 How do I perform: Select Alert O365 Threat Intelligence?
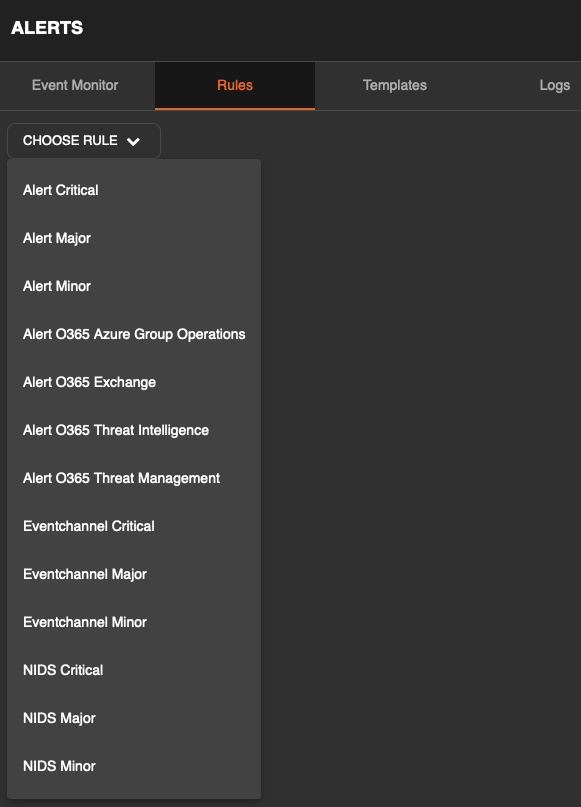[134, 430]
